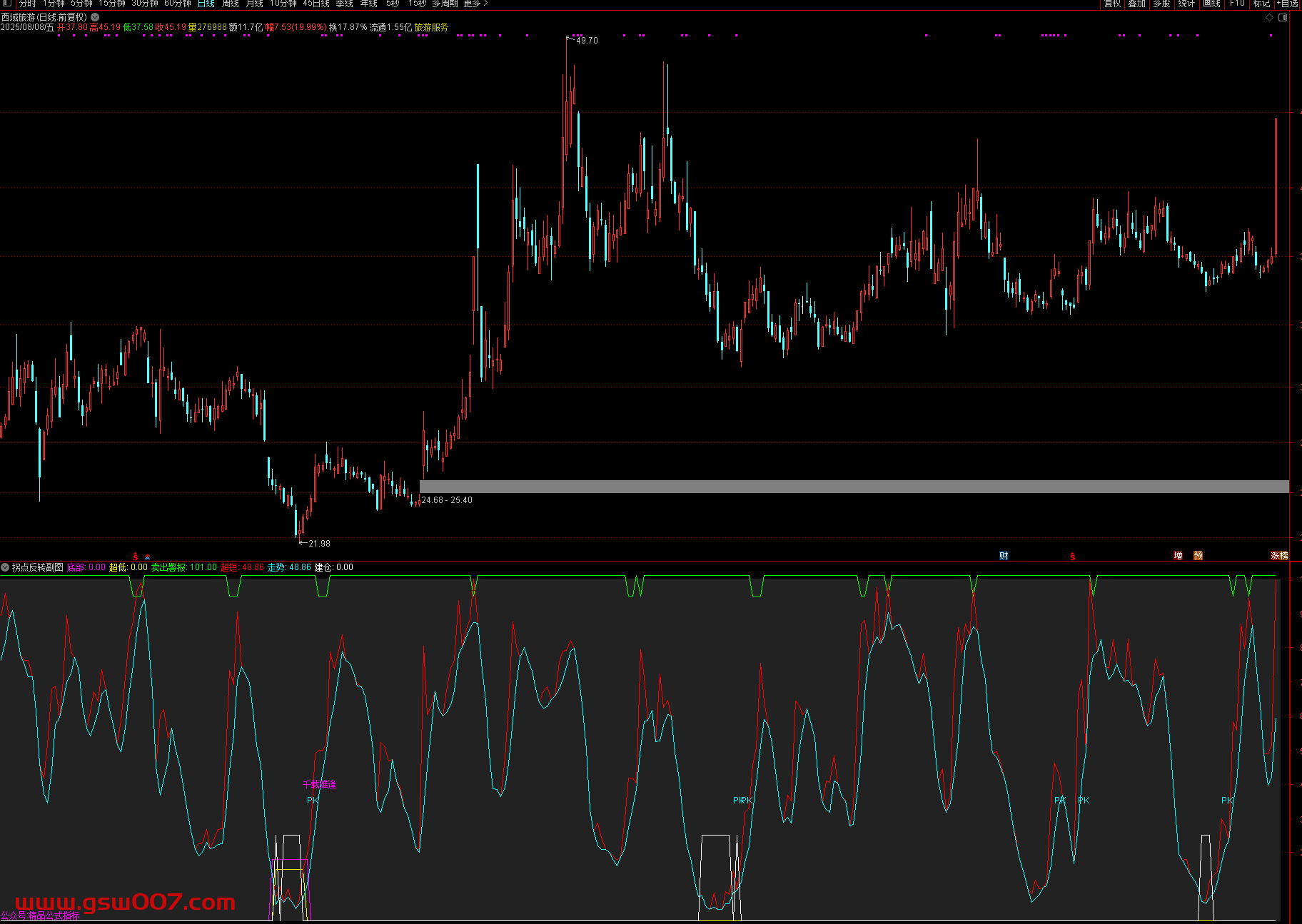Select the 1分钟 period tab

pos(54,4)
